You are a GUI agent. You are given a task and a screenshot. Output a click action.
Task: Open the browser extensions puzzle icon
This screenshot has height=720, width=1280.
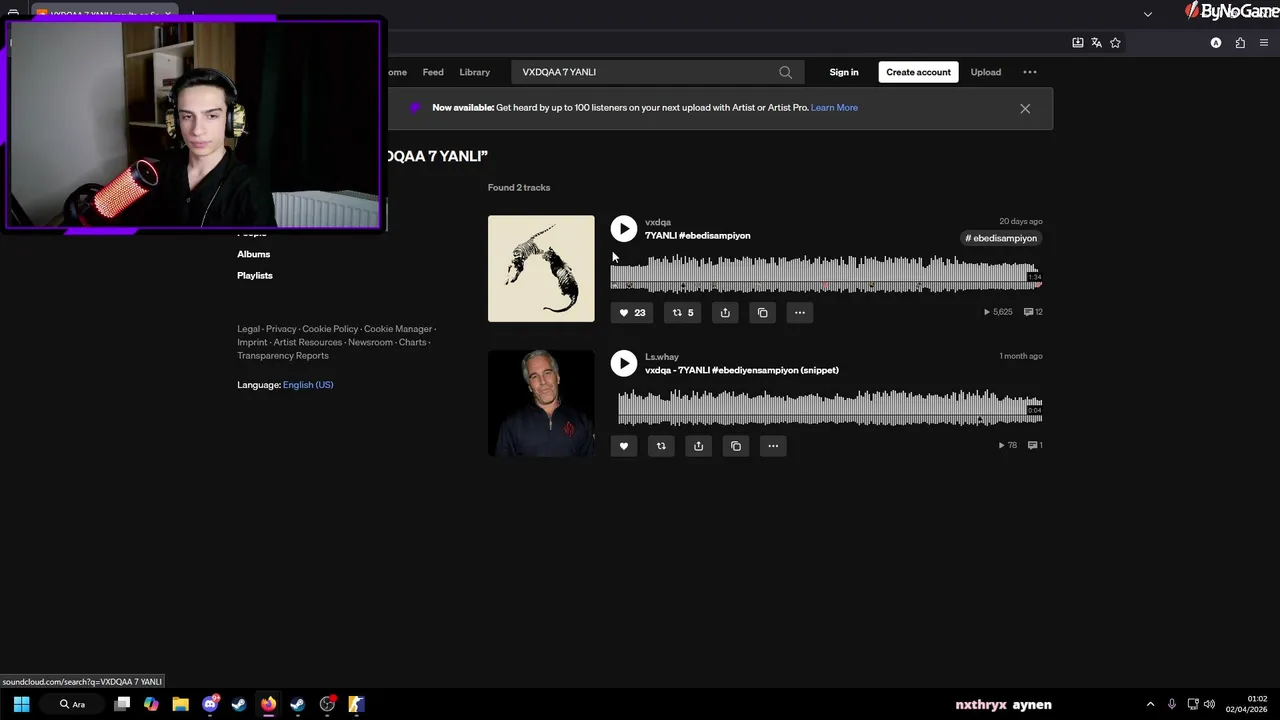click(x=1240, y=43)
